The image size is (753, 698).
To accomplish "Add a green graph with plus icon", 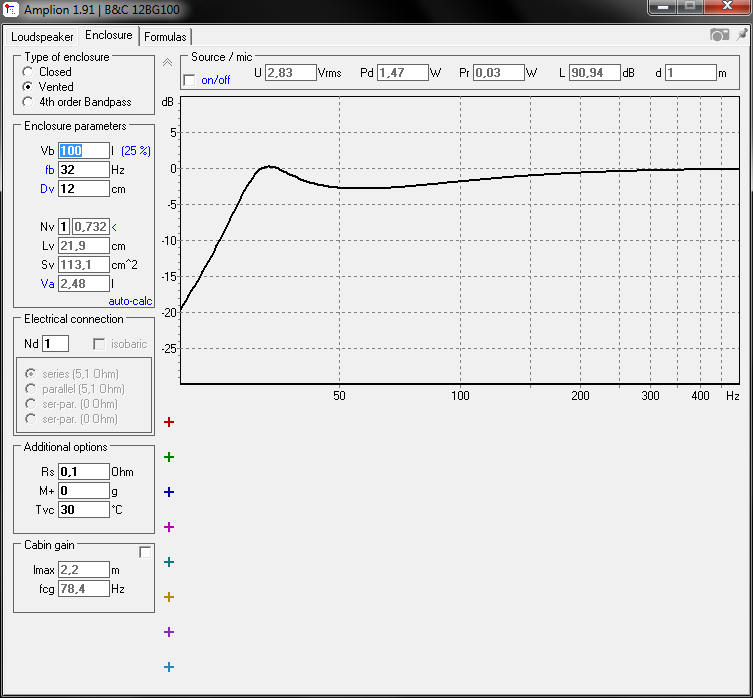I will [x=169, y=457].
